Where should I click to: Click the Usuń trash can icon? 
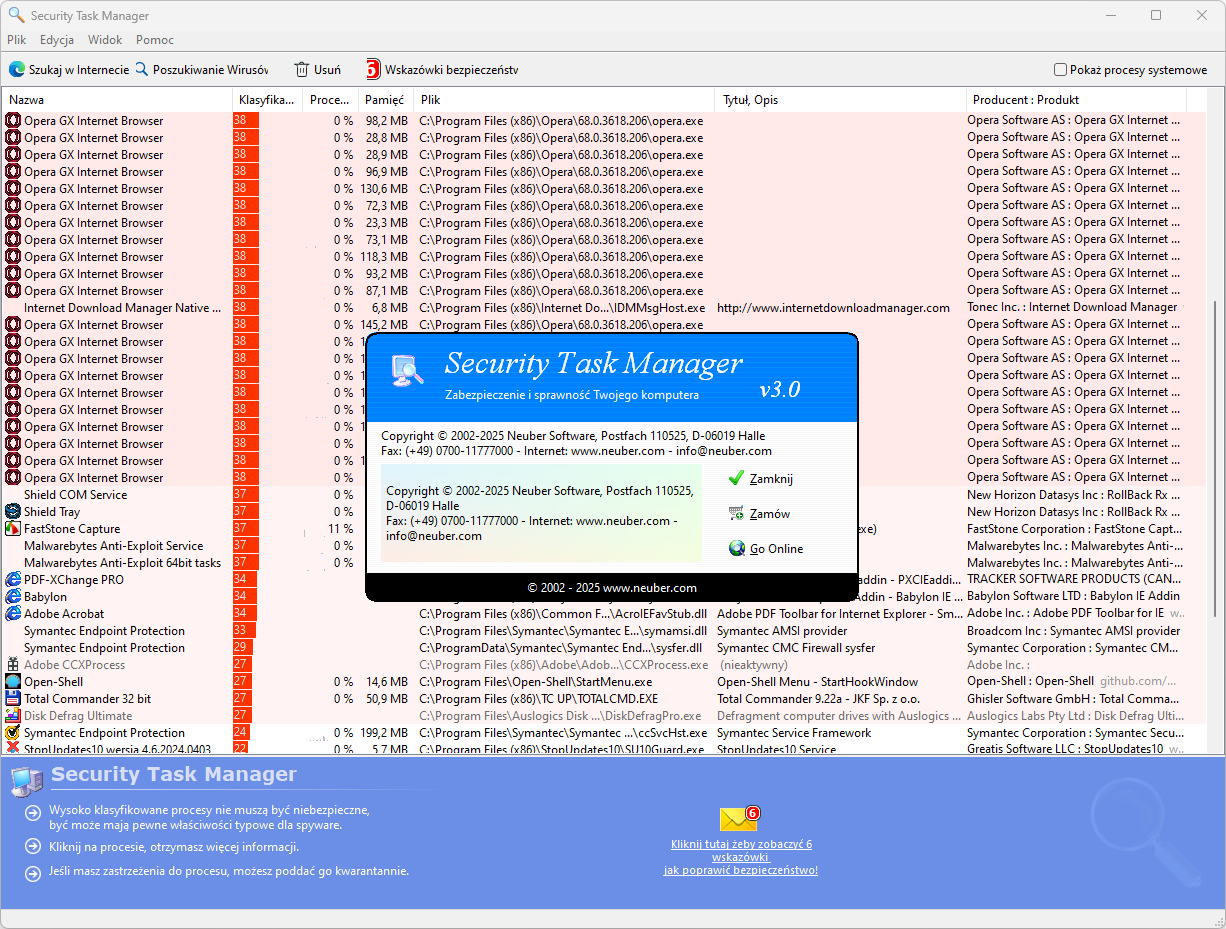point(301,69)
